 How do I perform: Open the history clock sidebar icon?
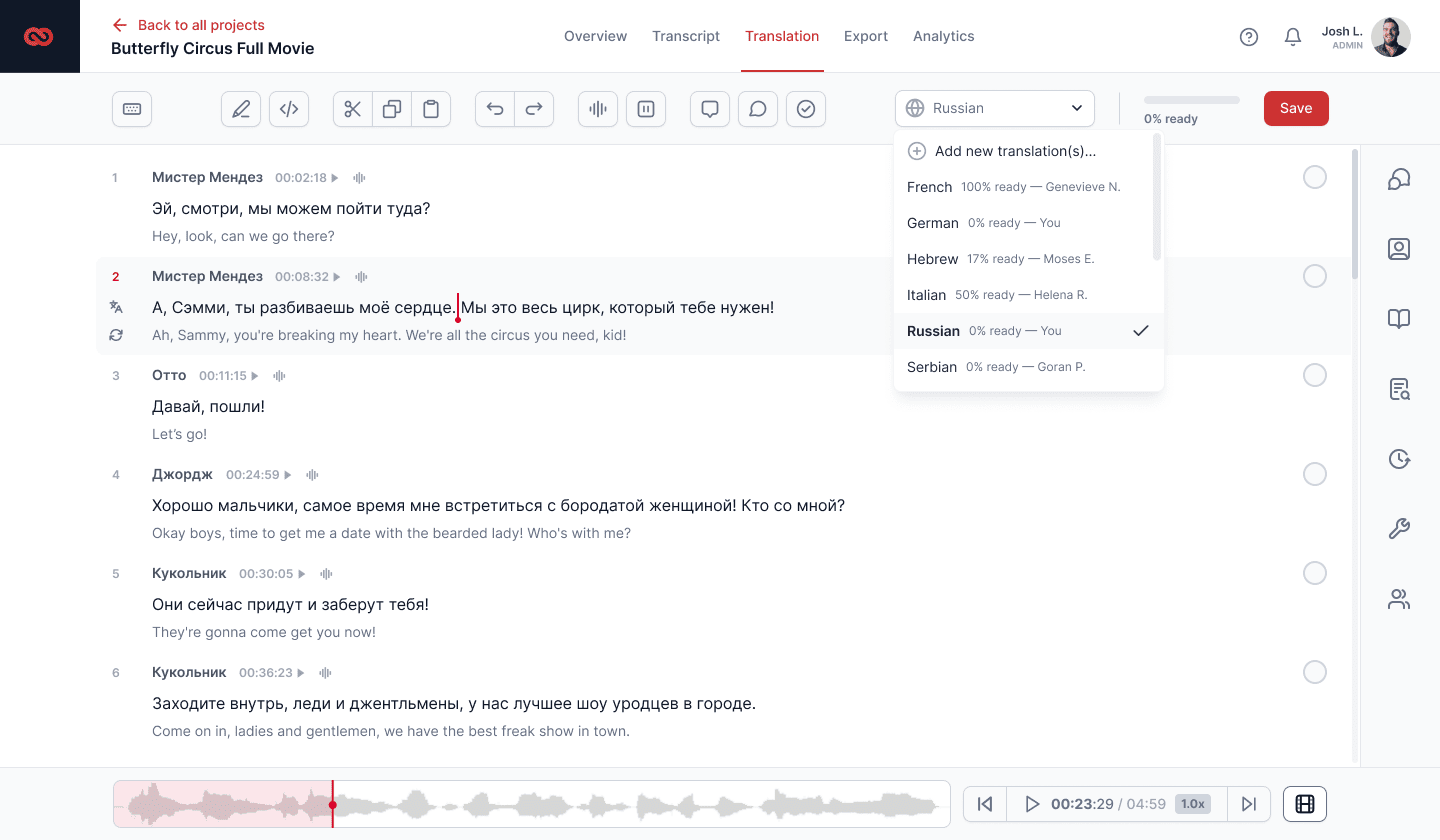pos(1399,459)
